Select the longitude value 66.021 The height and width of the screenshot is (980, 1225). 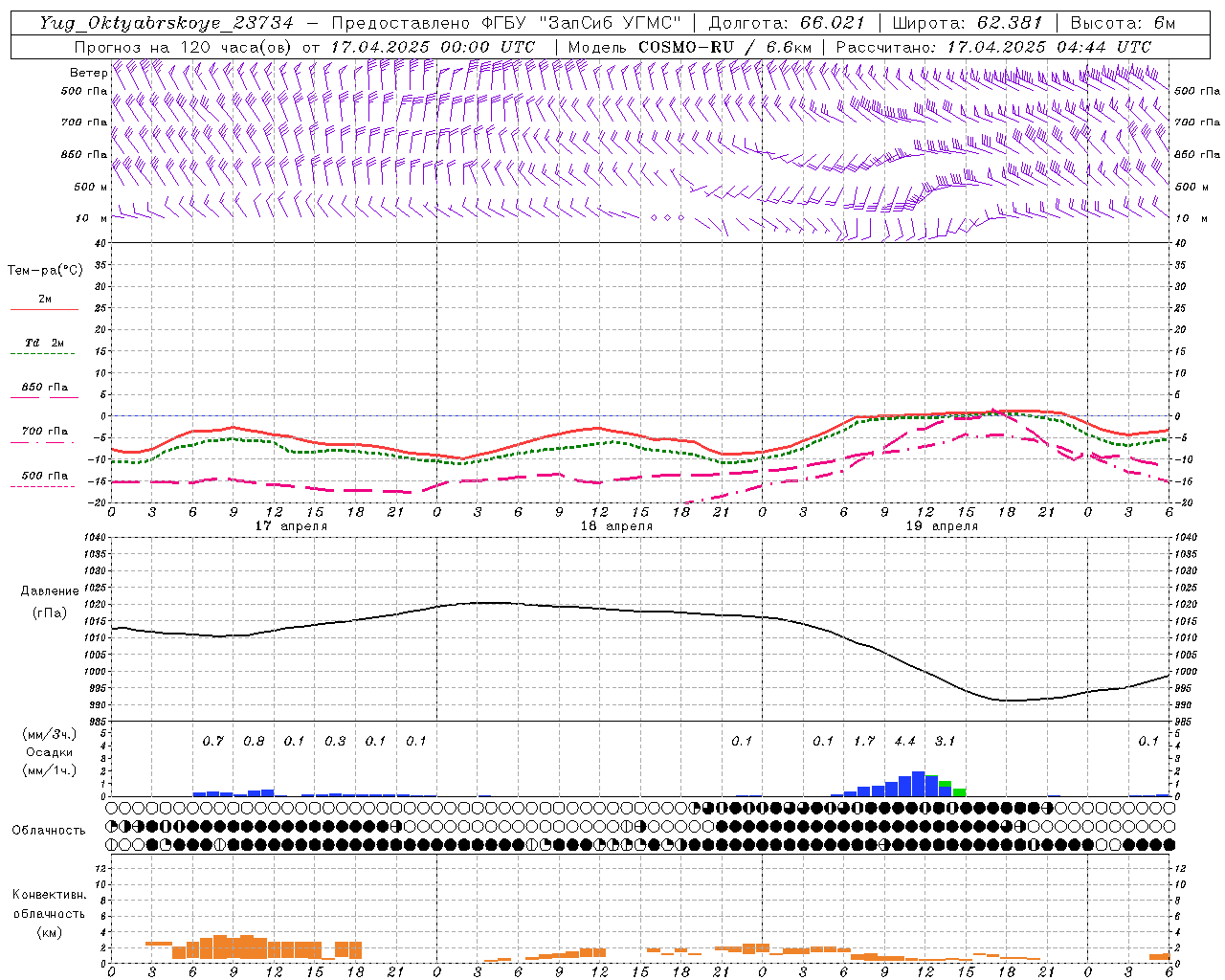[833, 24]
